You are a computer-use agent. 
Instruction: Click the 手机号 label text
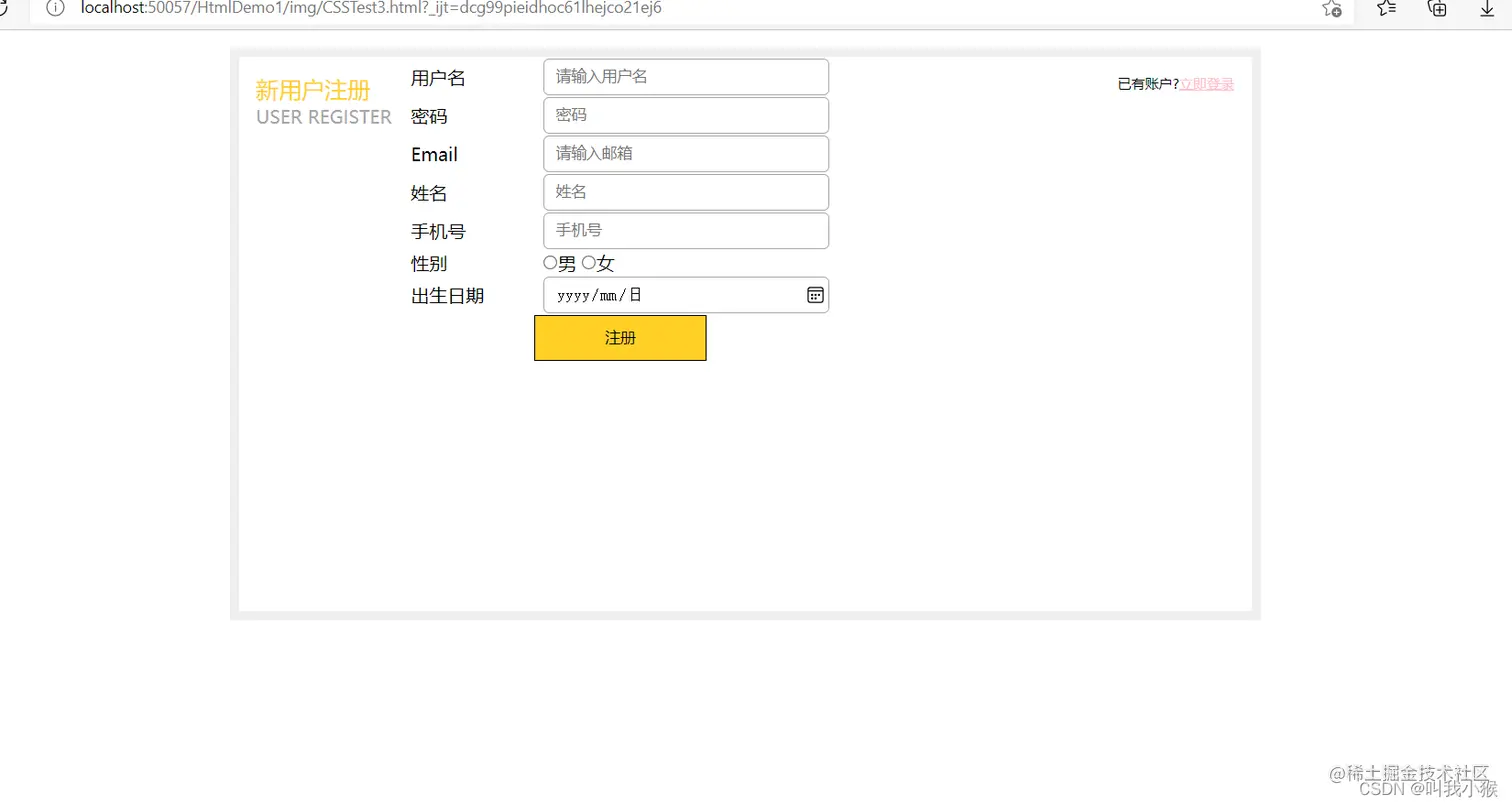point(438,232)
